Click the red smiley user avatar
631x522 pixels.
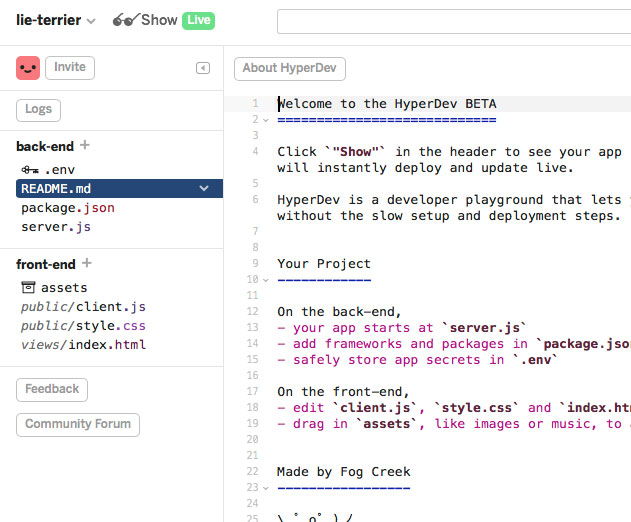coord(28,68)
